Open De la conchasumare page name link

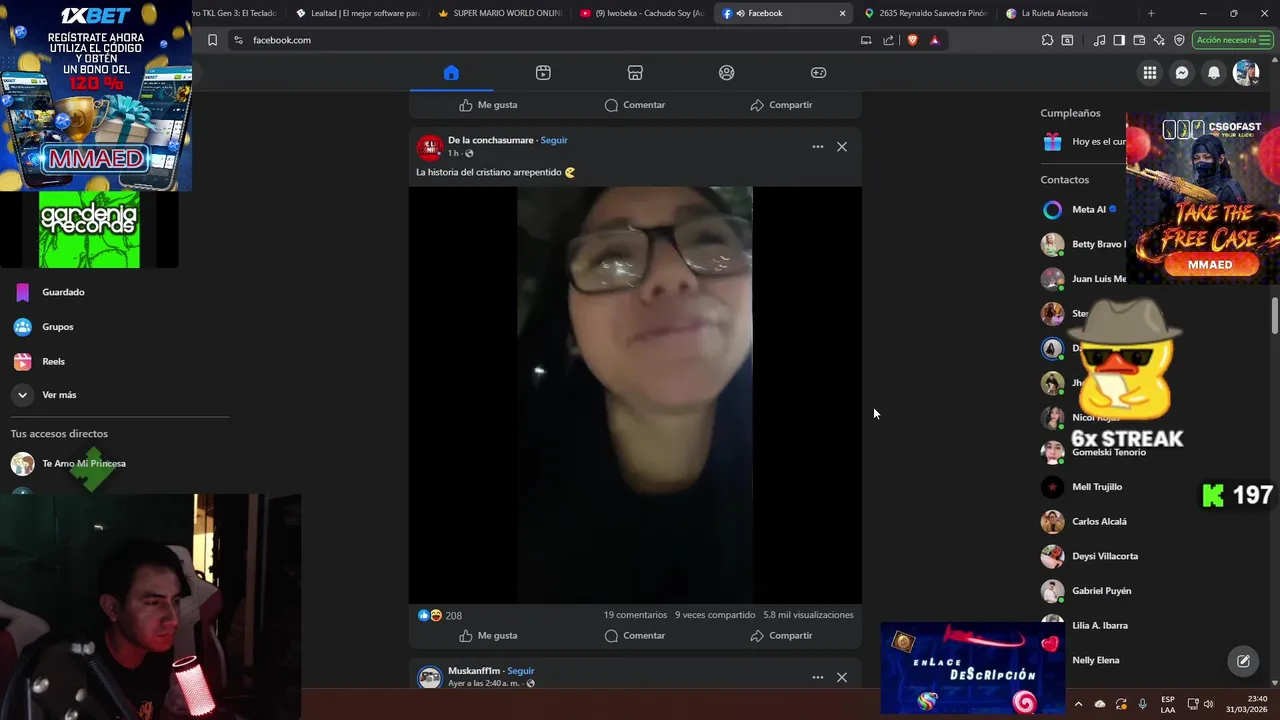click(490, 140)
